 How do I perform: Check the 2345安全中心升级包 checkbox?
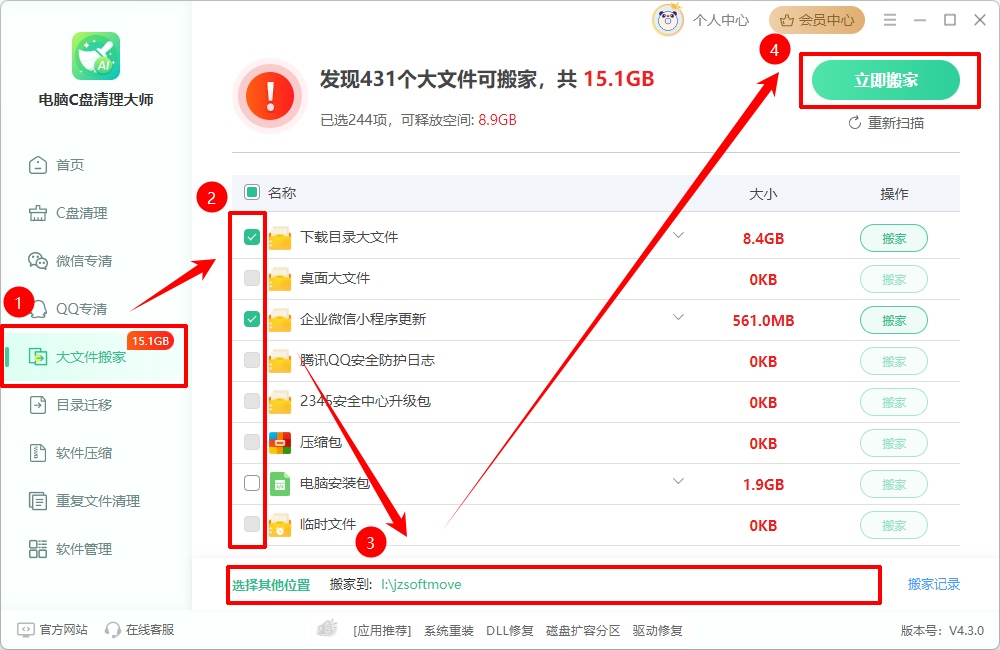click(252, 401)
